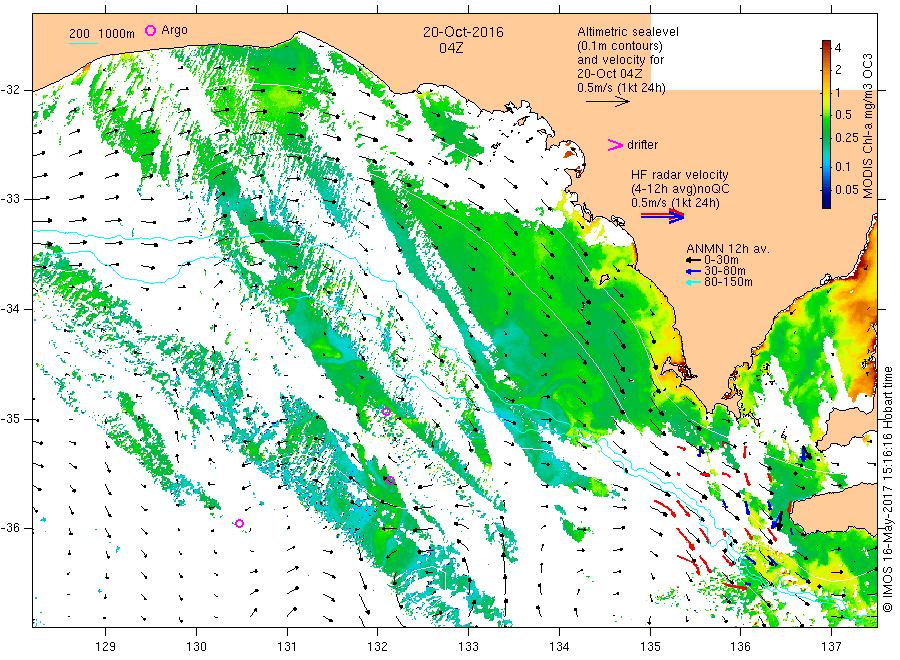900x660 pixels.
Task: Click the magenta Argo circle in legend
Action: [150, 30]
